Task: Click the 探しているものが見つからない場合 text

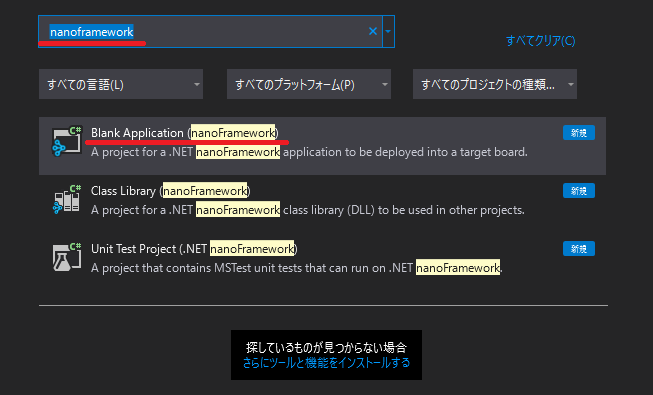Action: tap(326, 347)
